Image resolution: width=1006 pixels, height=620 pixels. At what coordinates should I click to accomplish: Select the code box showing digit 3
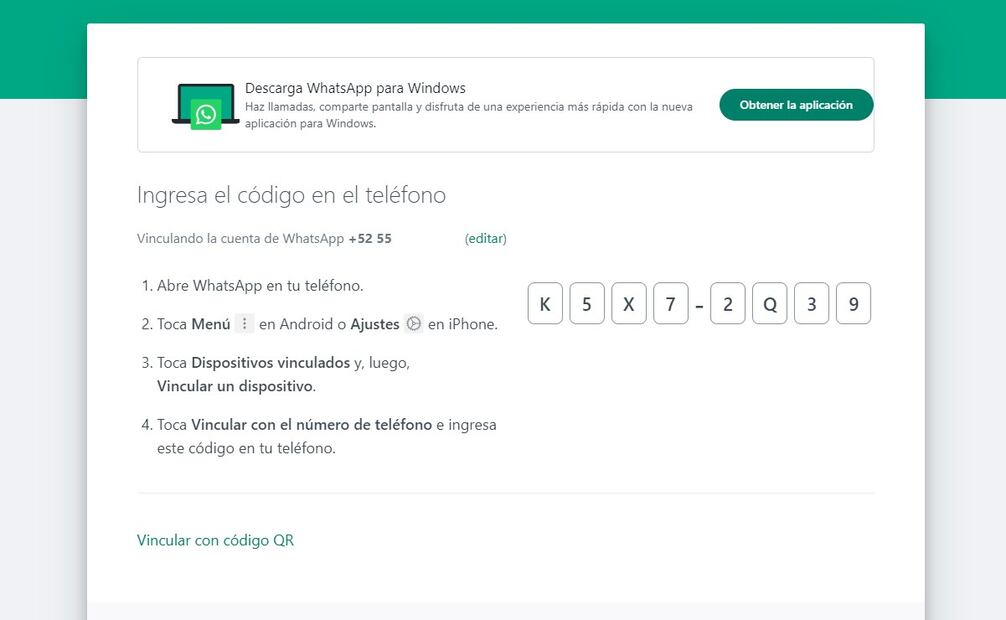811,304
